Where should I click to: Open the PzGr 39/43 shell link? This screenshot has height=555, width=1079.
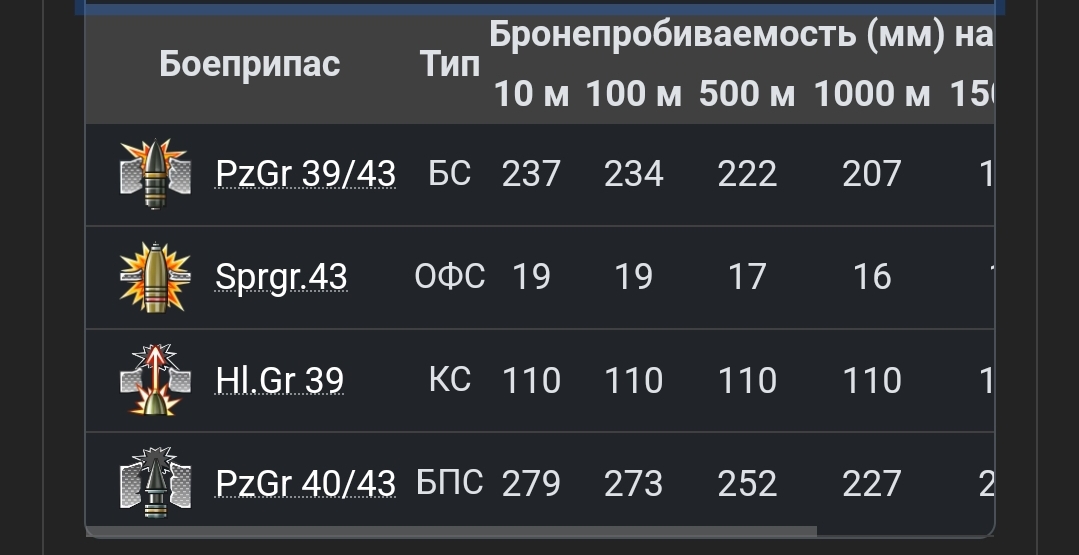pyautogui.click(x=305, y=175)
